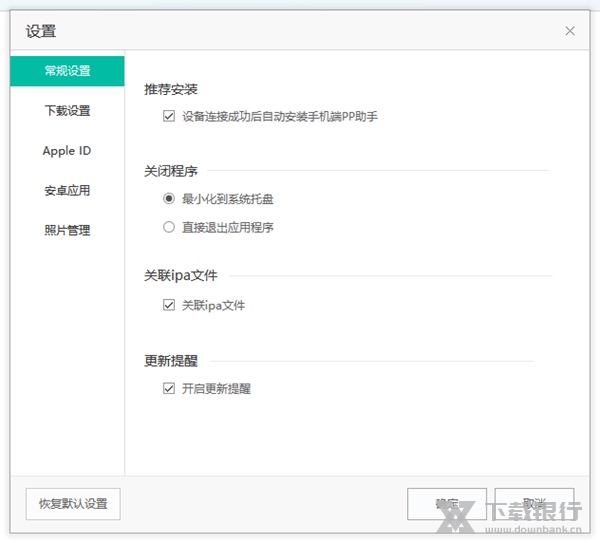Click the 关联ipa文件 checkbox label text
Screen dimensions: 600x543
coord(213,305)
